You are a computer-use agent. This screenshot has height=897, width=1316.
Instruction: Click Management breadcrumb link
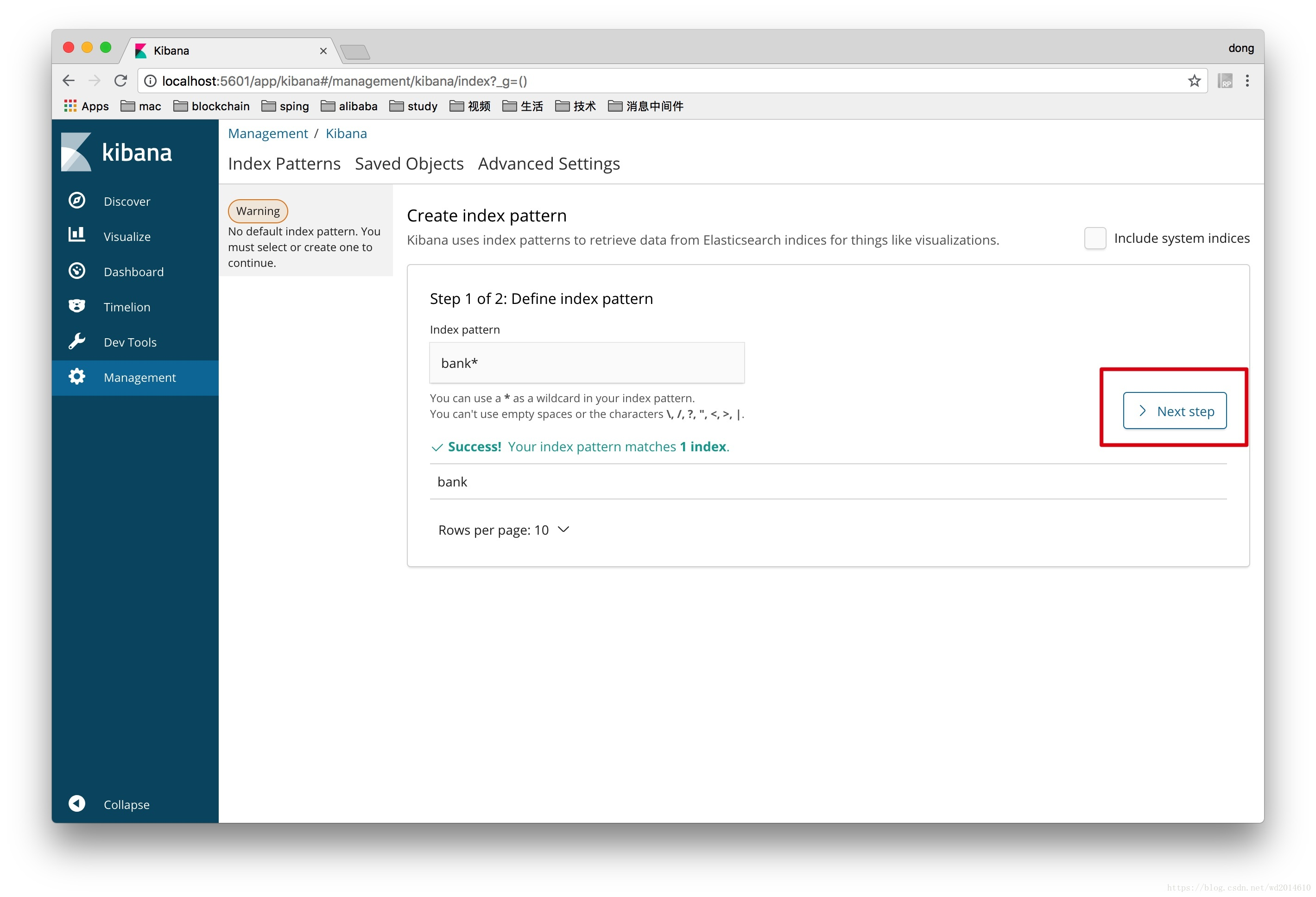tap(268, 133)
